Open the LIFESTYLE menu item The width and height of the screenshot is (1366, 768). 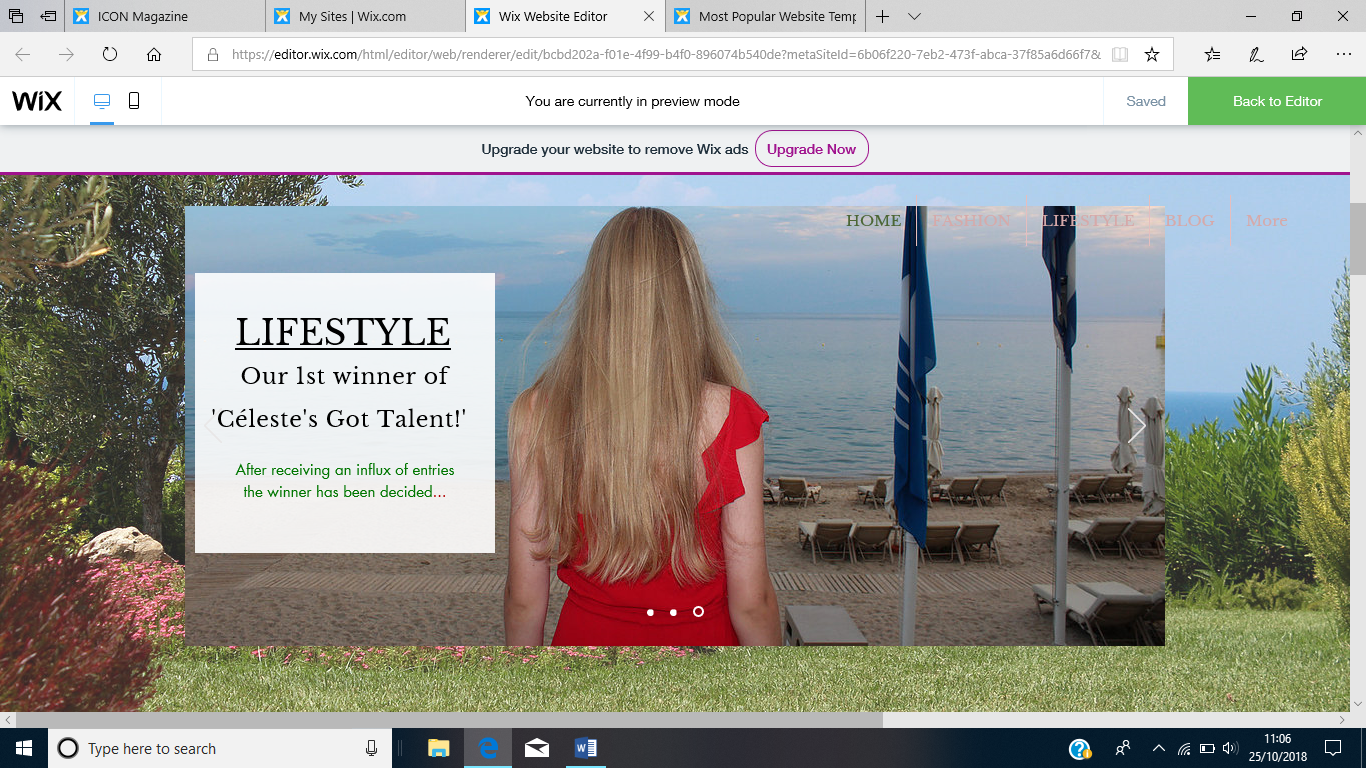click(1088, 220)
